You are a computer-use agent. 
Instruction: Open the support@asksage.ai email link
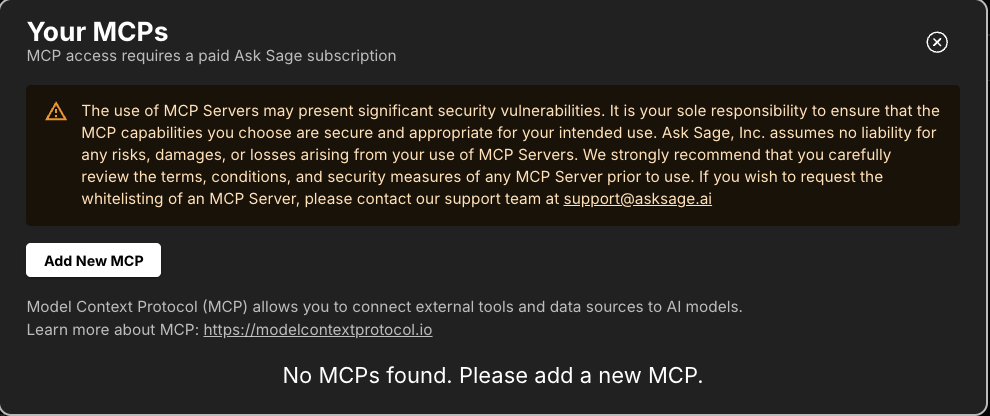point(638,199)
